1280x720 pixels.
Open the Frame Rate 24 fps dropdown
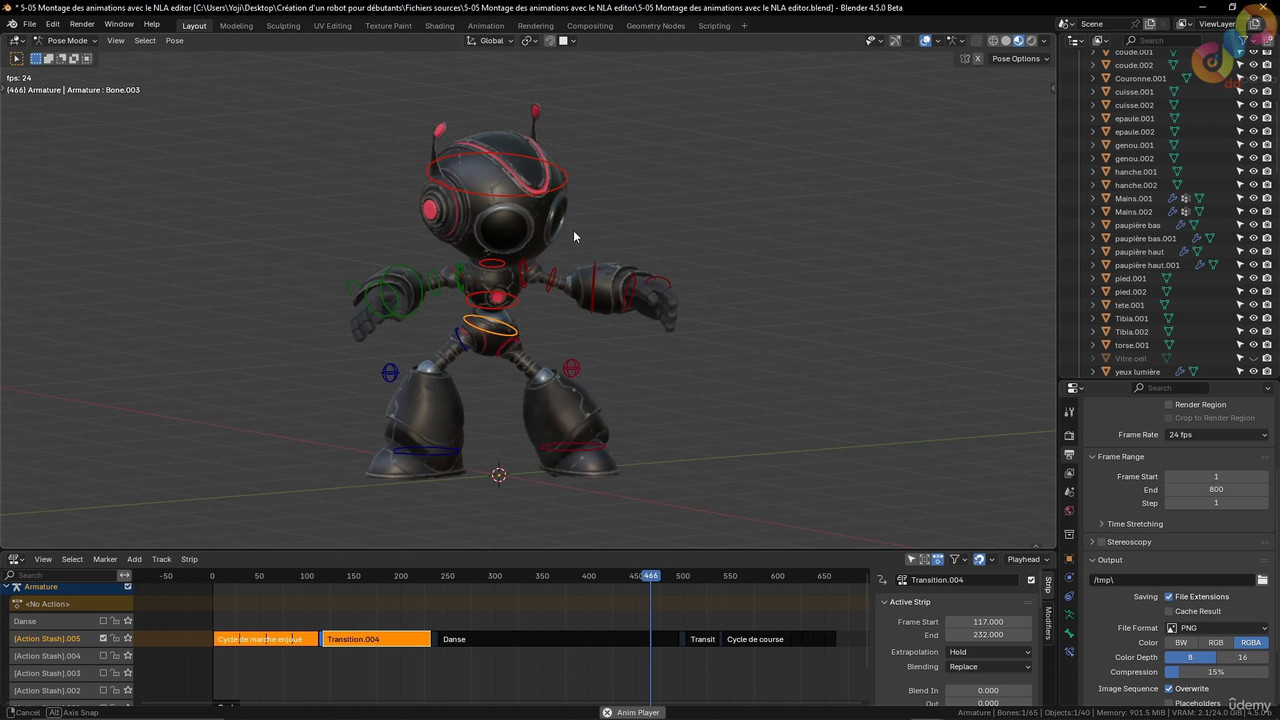coord(1217,435)
